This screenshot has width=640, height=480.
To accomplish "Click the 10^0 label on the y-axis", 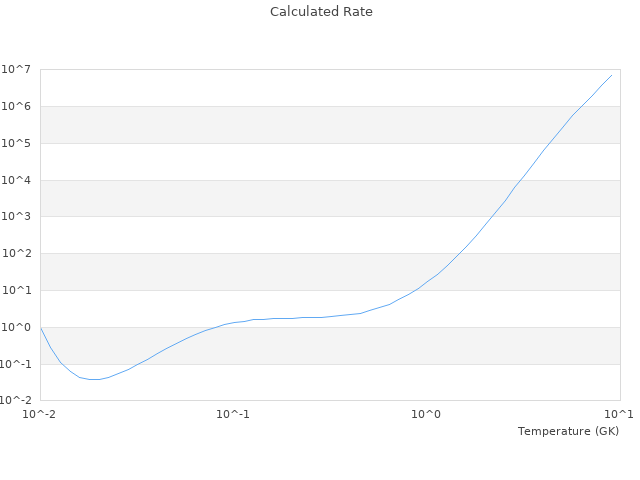I will 17,327.
